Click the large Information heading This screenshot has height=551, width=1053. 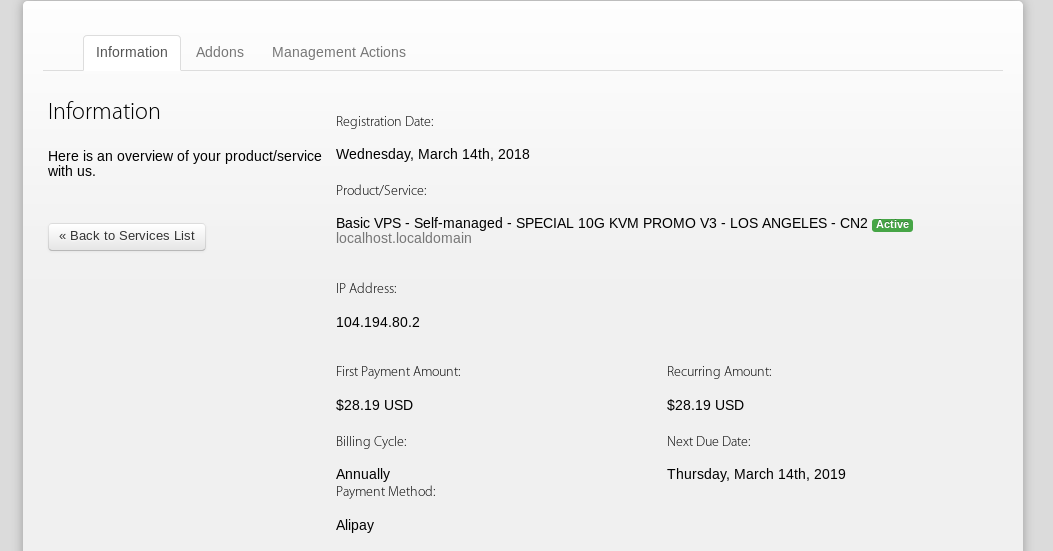[x=104, y=111]
